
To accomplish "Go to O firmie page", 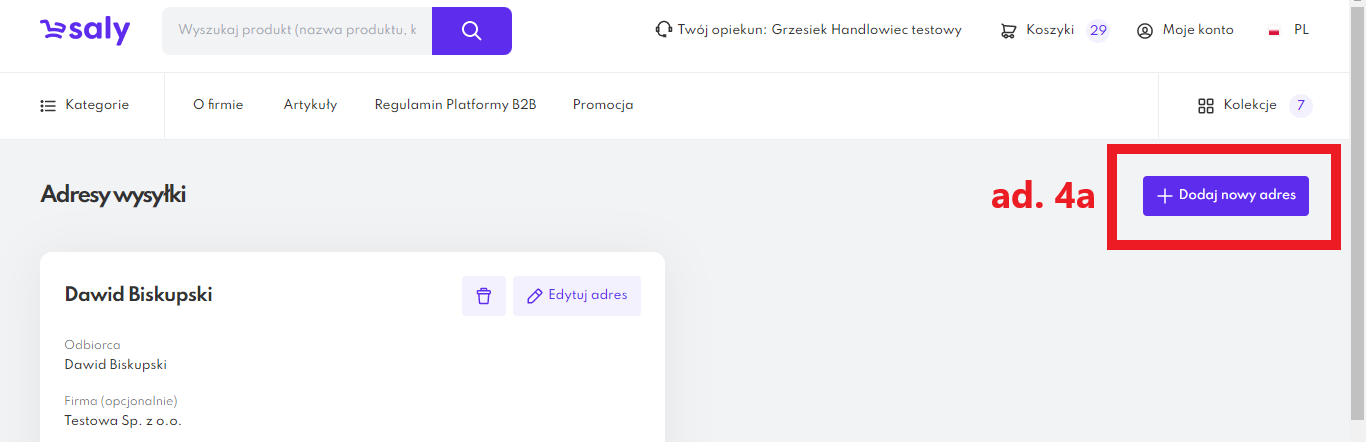I will click(218, 105).
